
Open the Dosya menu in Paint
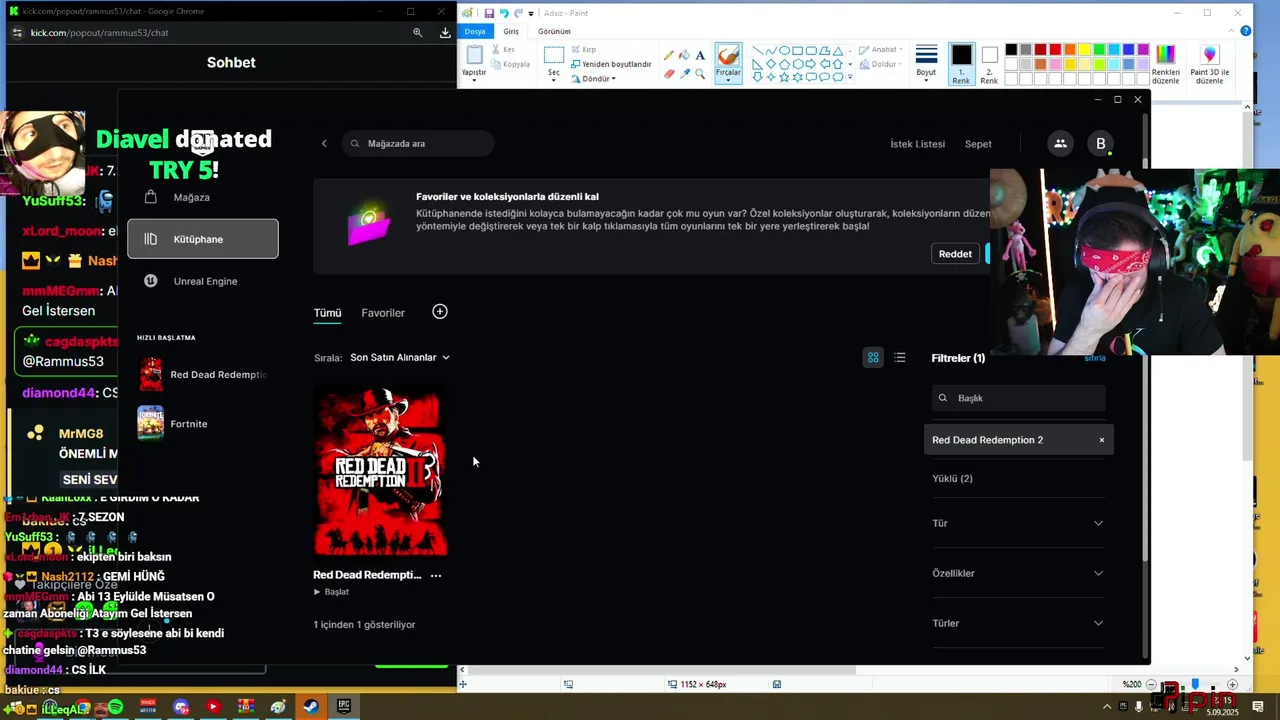click(475, 31)
